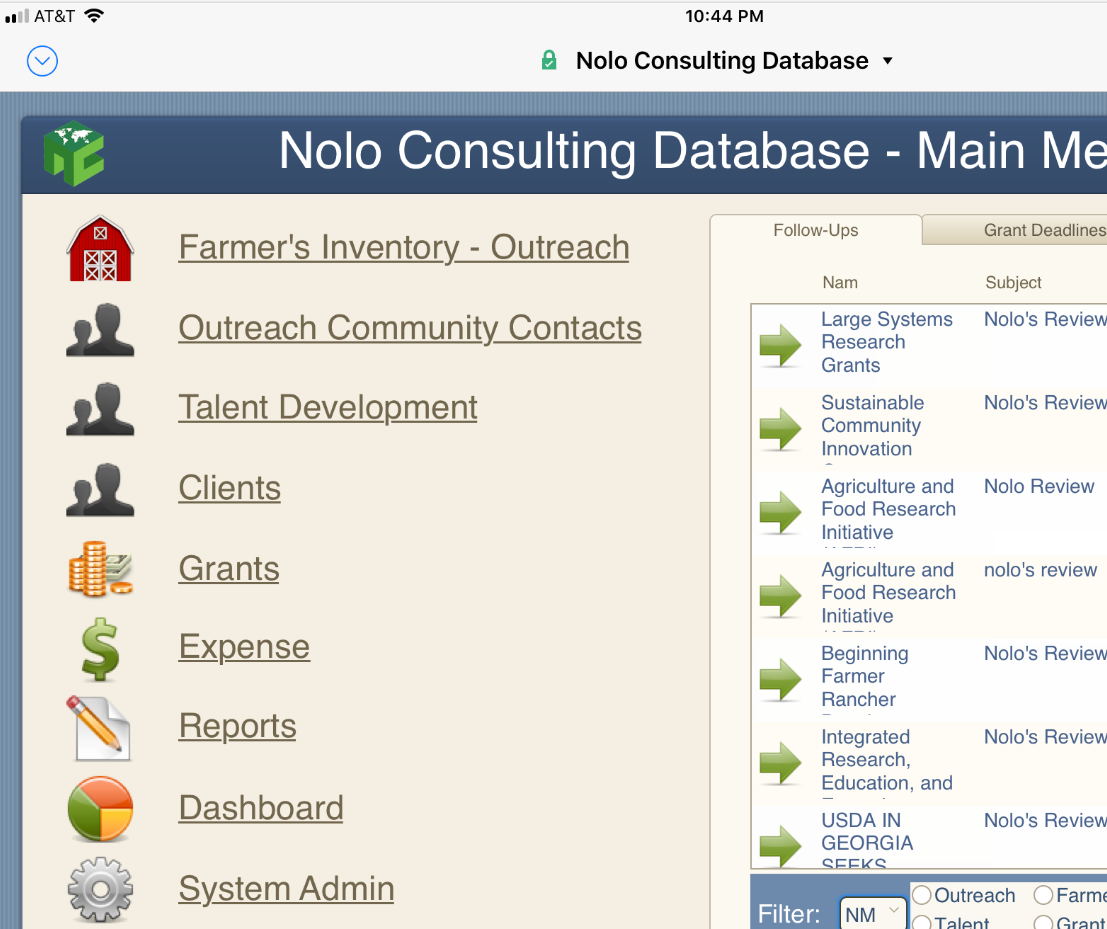Click the people icon beside Talent Development

tap(100, 409)
